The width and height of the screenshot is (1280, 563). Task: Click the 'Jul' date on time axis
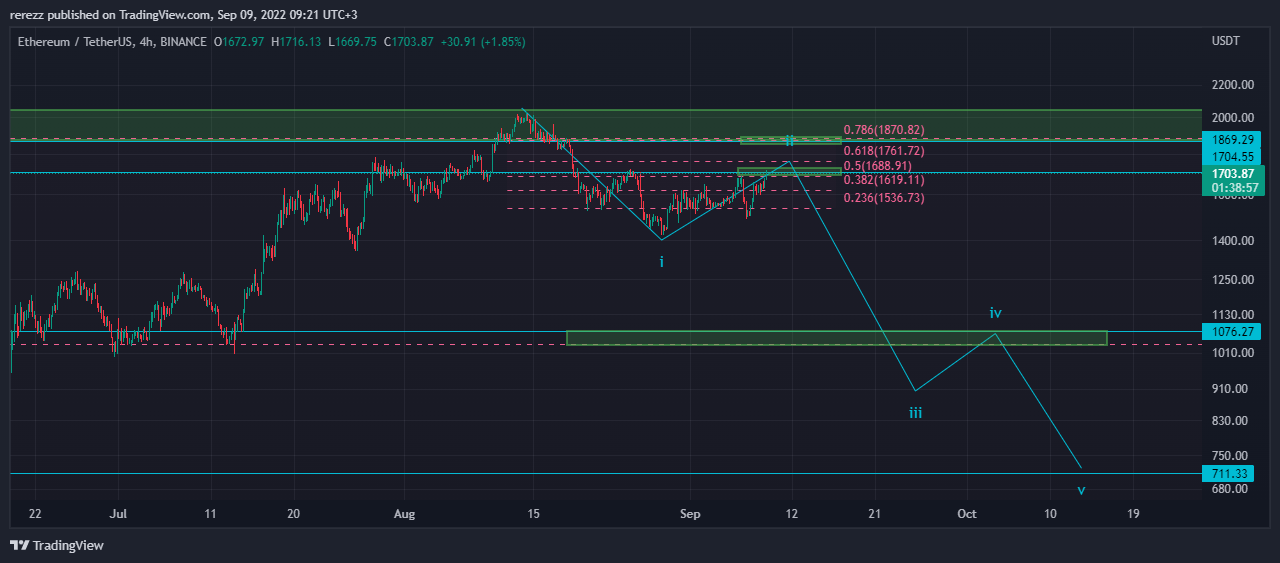119,513
